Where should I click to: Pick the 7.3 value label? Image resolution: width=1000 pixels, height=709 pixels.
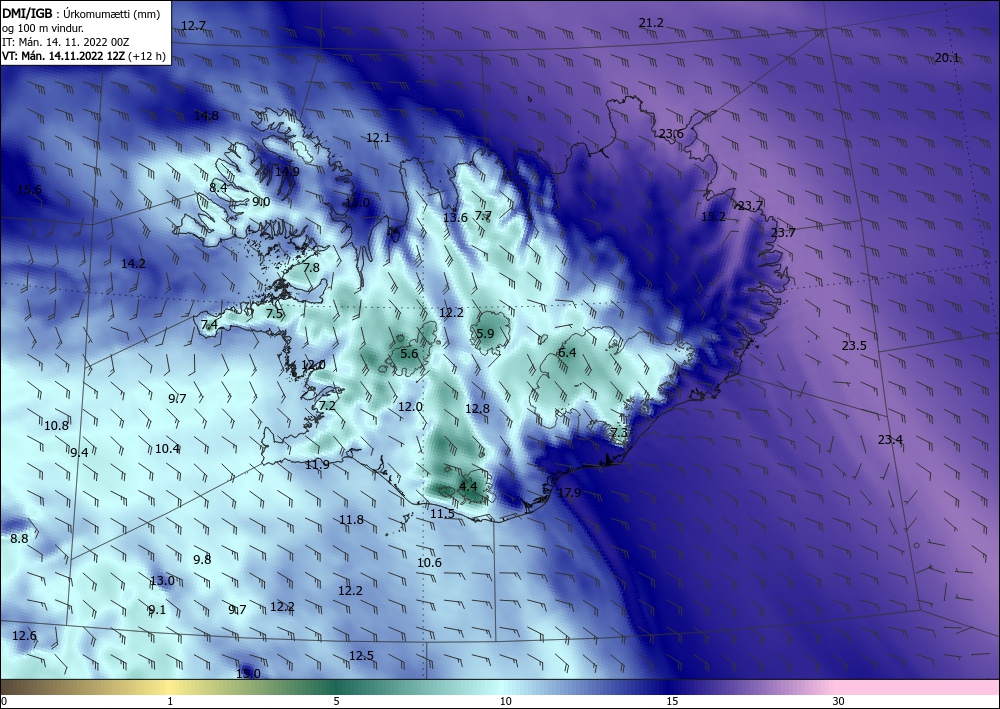pos(619,433)
